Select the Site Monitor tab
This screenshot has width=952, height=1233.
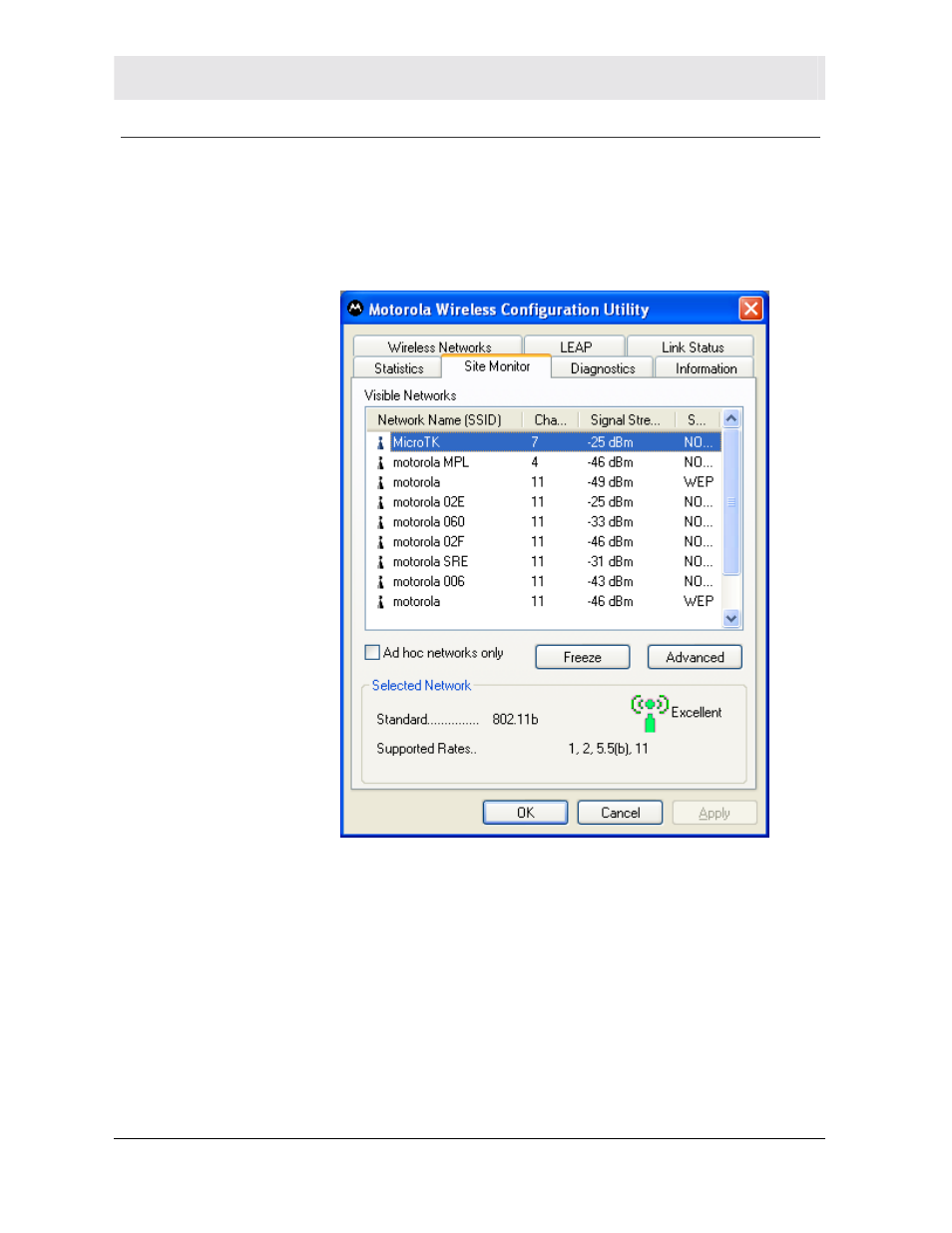coord(496,366)
